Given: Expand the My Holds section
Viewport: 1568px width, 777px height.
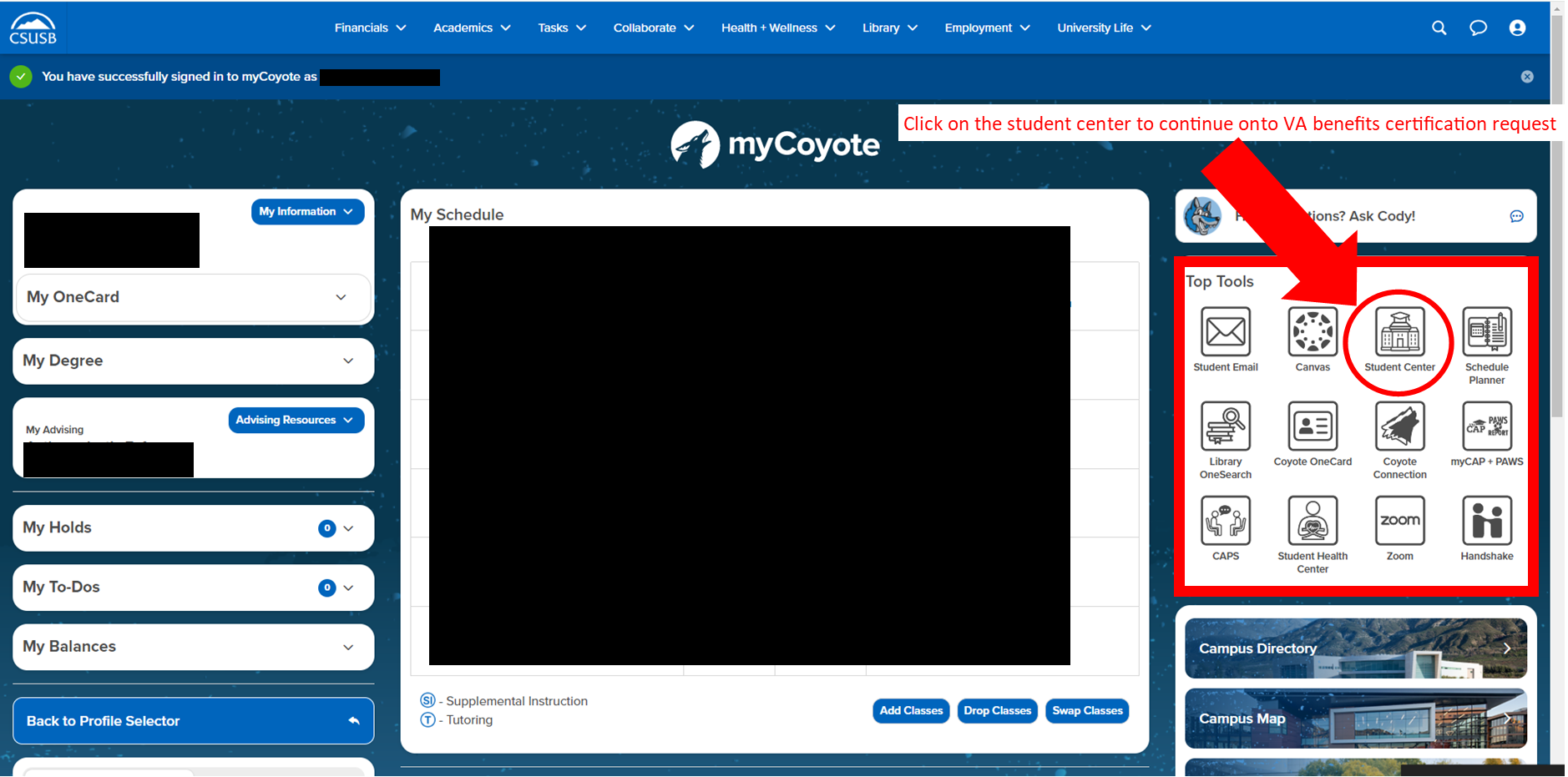Looking at the screenshot, I should pos(192,527).
